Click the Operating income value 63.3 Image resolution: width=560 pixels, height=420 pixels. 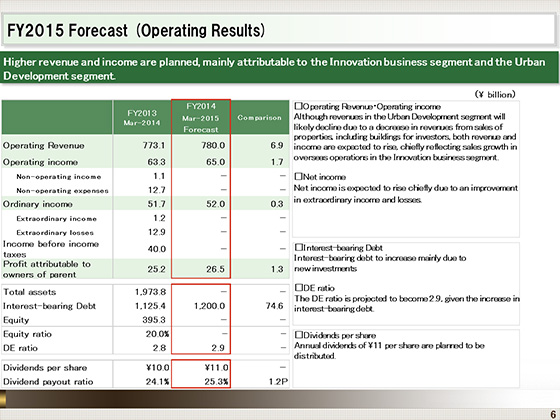[x=156, y=162]
